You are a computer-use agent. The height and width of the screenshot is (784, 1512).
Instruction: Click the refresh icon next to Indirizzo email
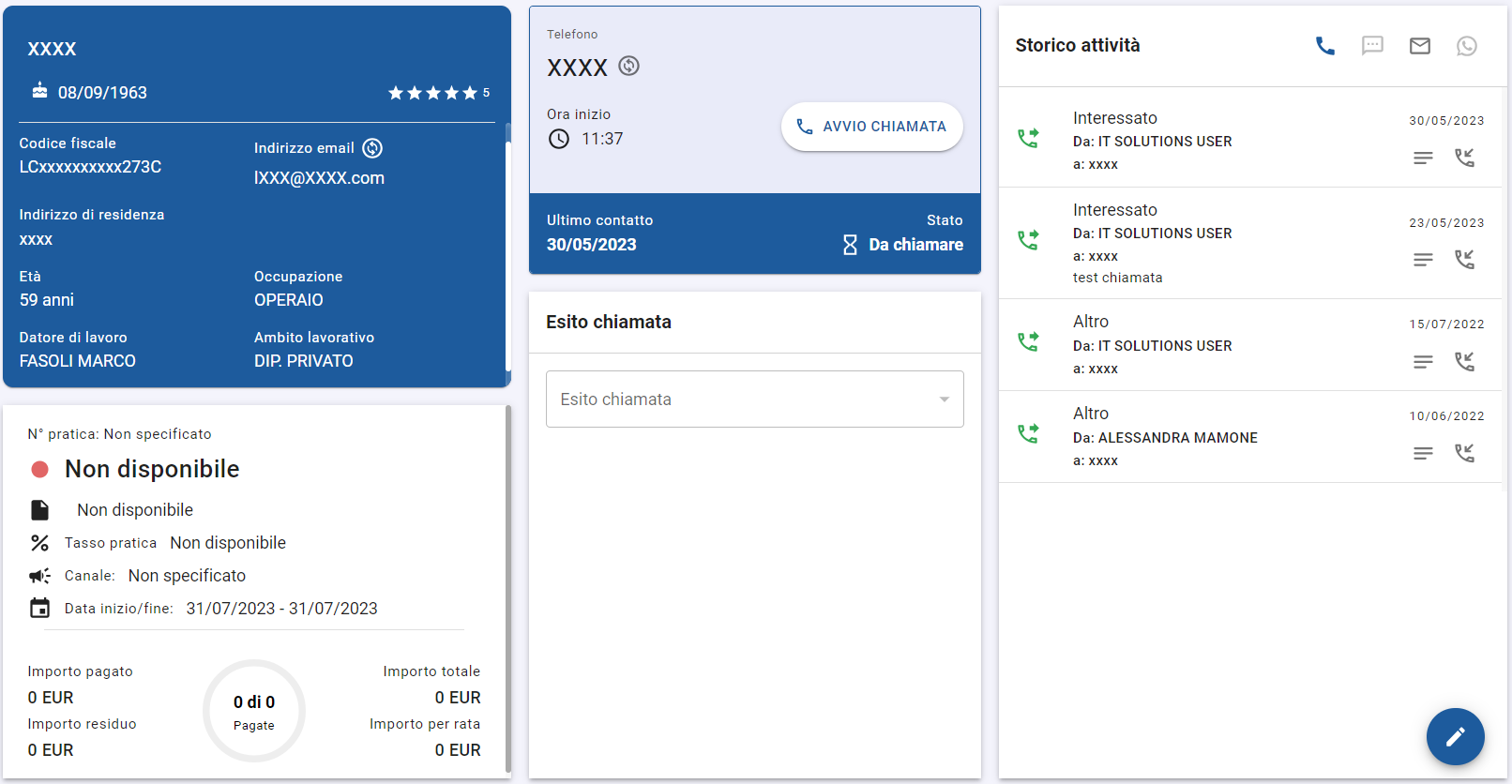coord(372,148)
